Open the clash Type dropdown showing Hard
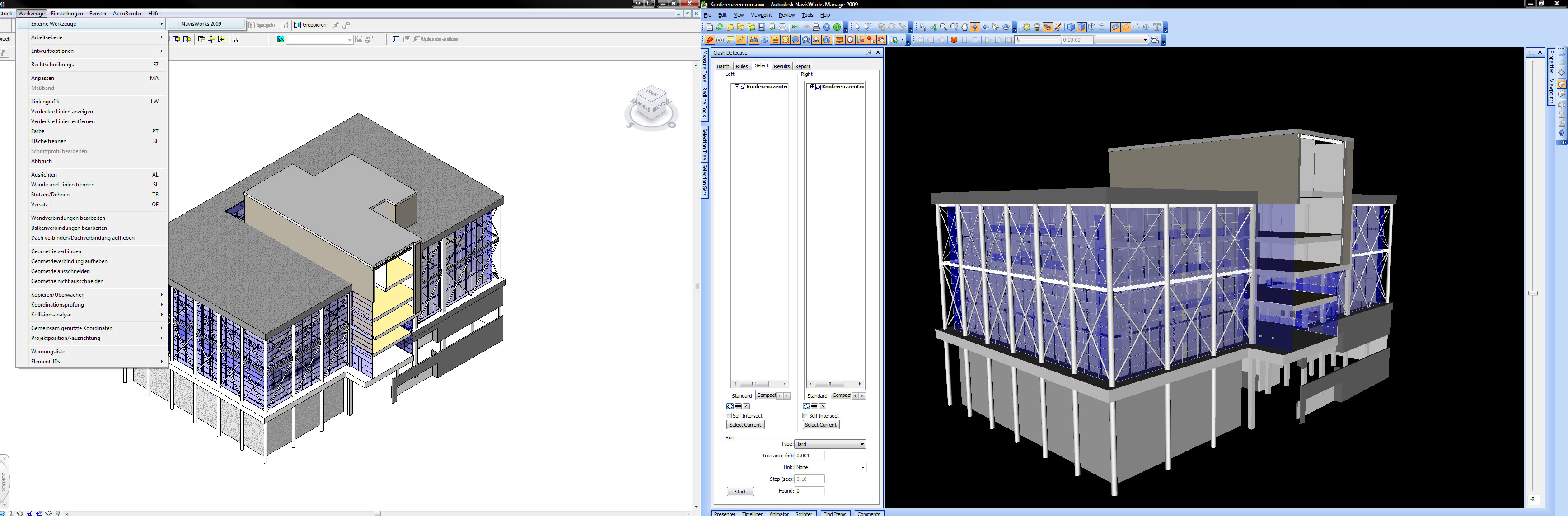The height and width of the screenshot is (516, 1568). click(830, 444)
